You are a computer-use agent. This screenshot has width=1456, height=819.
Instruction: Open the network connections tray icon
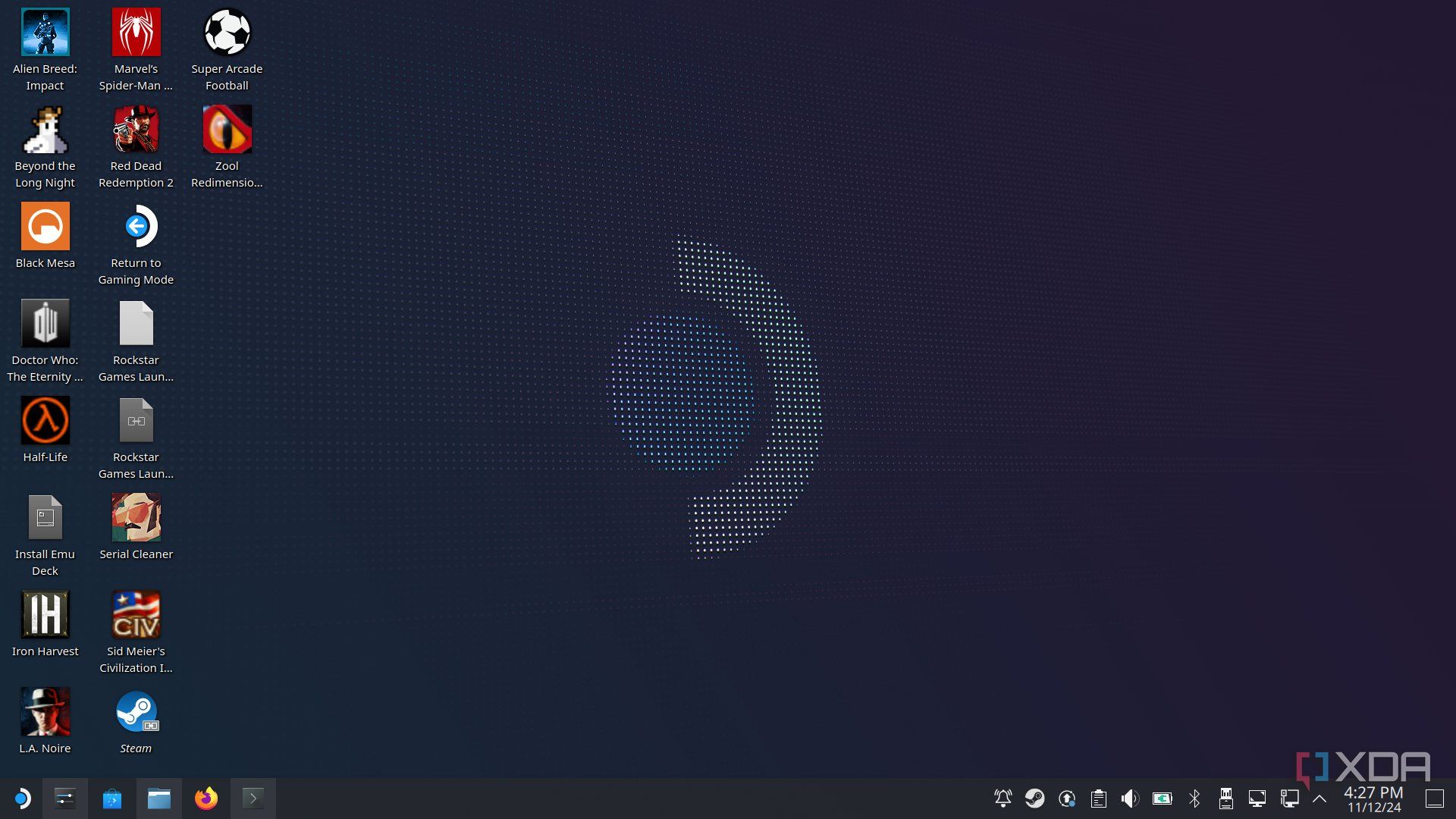1289,799
